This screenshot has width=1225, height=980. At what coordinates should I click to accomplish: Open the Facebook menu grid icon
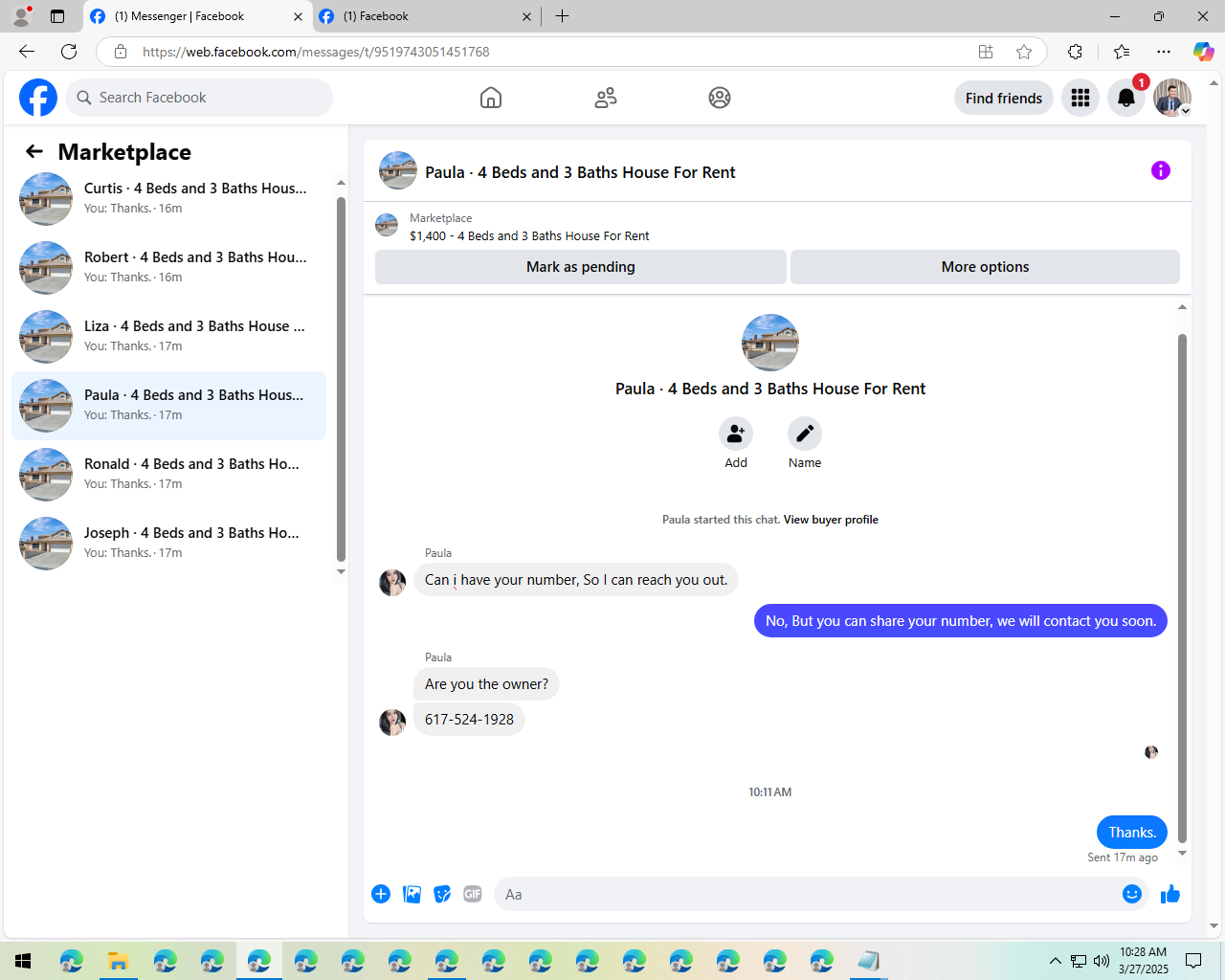(1080, 98)
